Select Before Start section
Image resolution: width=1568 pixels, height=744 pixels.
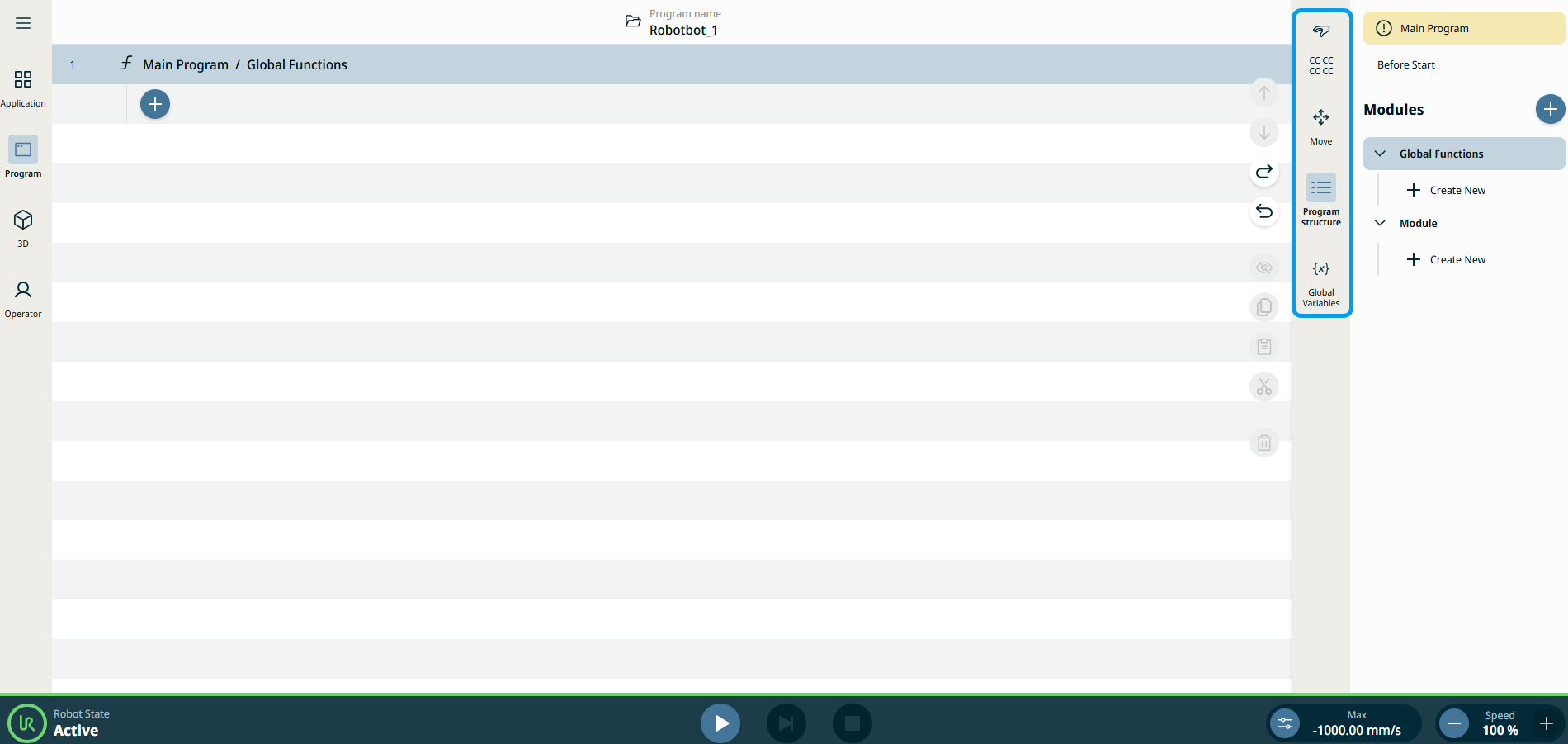tap(1405, 64)
